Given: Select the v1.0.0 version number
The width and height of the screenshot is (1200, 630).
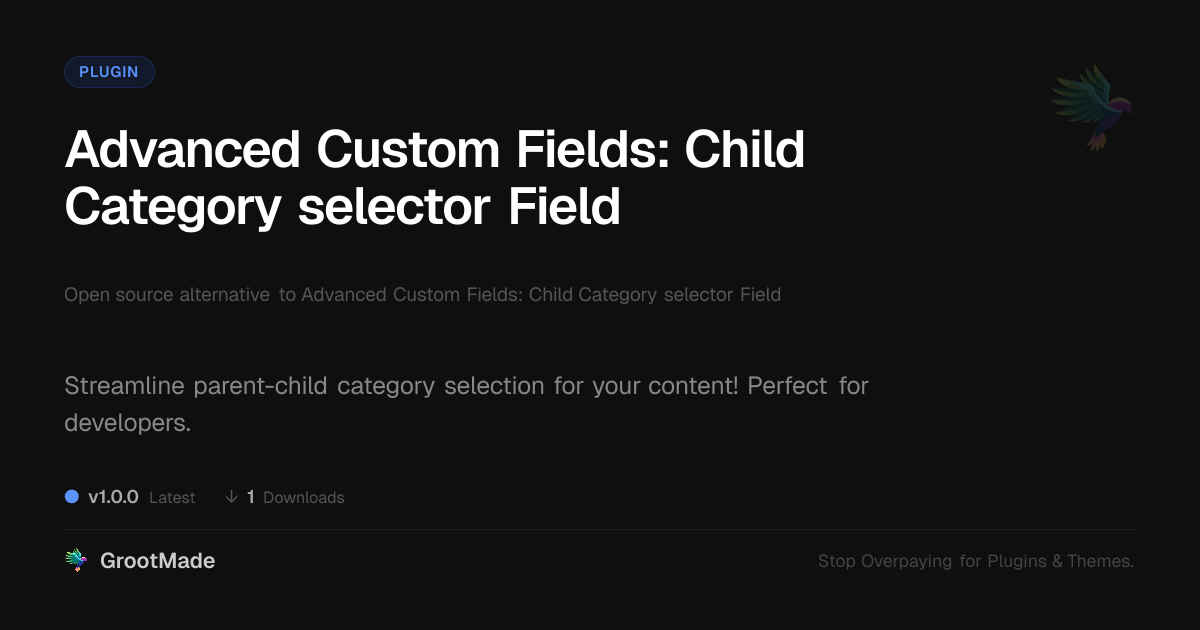Looking at the screenshot, I should [x=113, y=497].
